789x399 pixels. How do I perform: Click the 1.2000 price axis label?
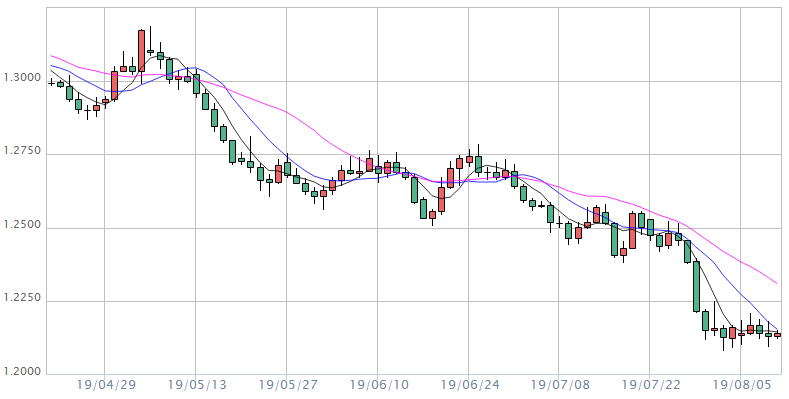pyautogui.click(x=22, y=372)
